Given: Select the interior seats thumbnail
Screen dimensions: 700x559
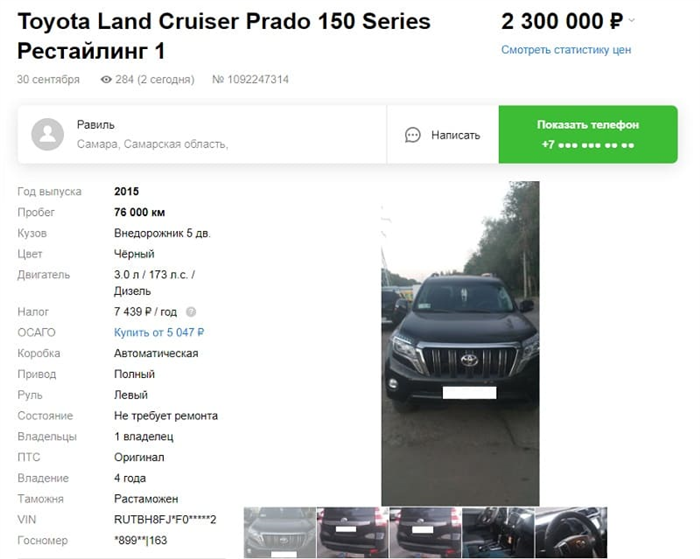Looking at the screenshot, I should pos(498,532).
